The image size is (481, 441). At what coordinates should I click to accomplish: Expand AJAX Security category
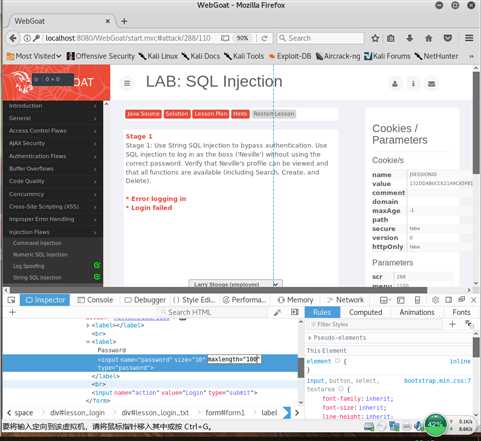[52, 144]
